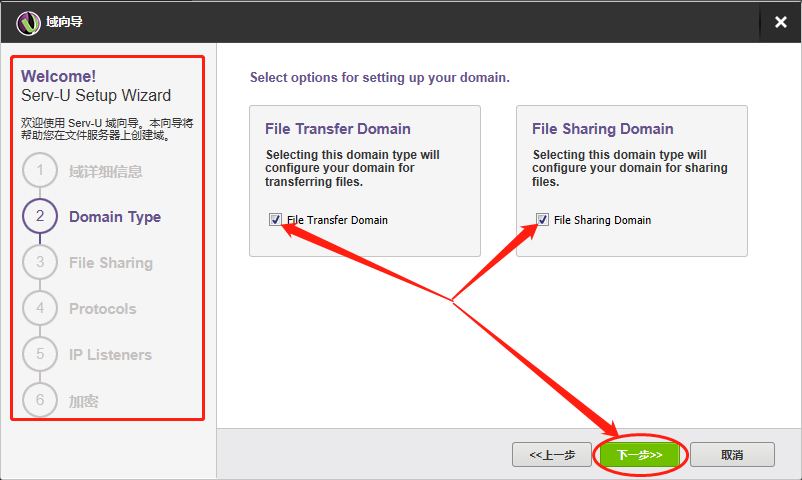Select step 4 circle Protocols
Image resolution: width=802 pixels, height=480 pixels.
coord(40,308)
